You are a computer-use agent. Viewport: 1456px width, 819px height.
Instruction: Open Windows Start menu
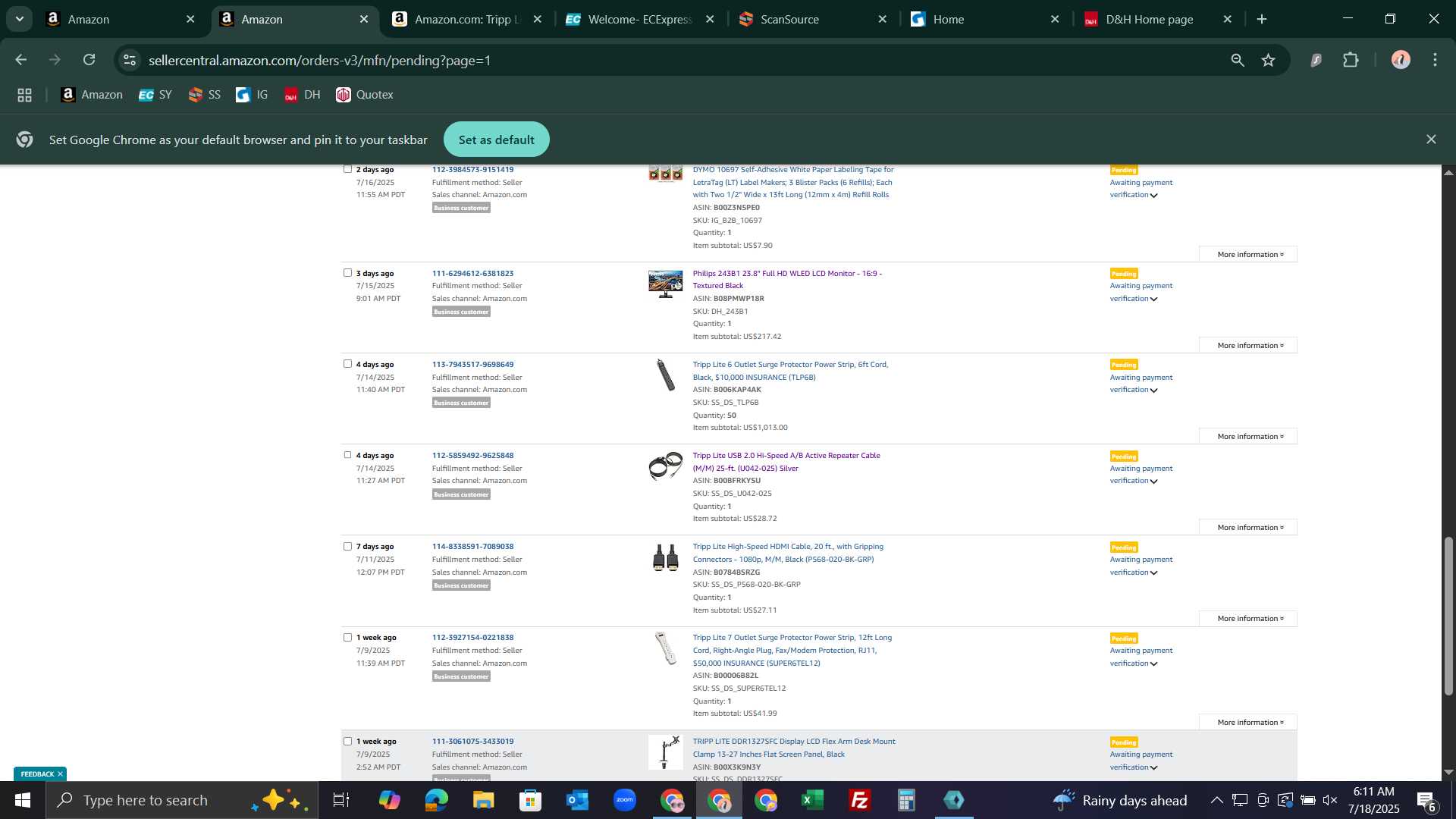pos(22,800)
